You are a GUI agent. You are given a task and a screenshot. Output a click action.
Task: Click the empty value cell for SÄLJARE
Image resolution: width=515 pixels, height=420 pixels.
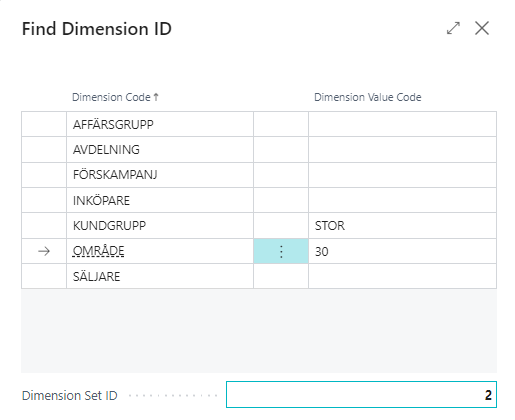pyautogui.click(x=402, y=276)
